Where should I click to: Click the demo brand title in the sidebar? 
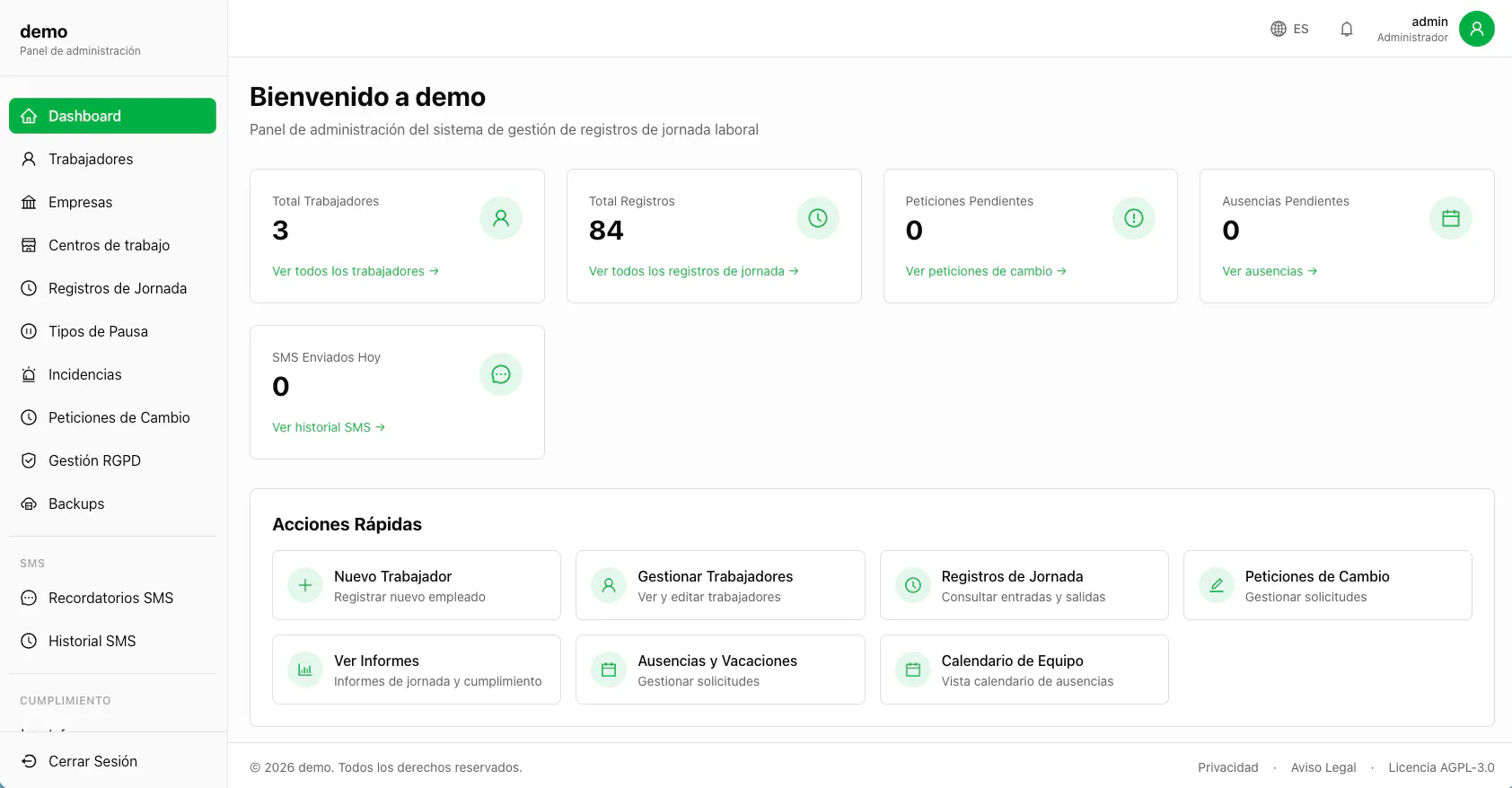(x=44, y=31)
